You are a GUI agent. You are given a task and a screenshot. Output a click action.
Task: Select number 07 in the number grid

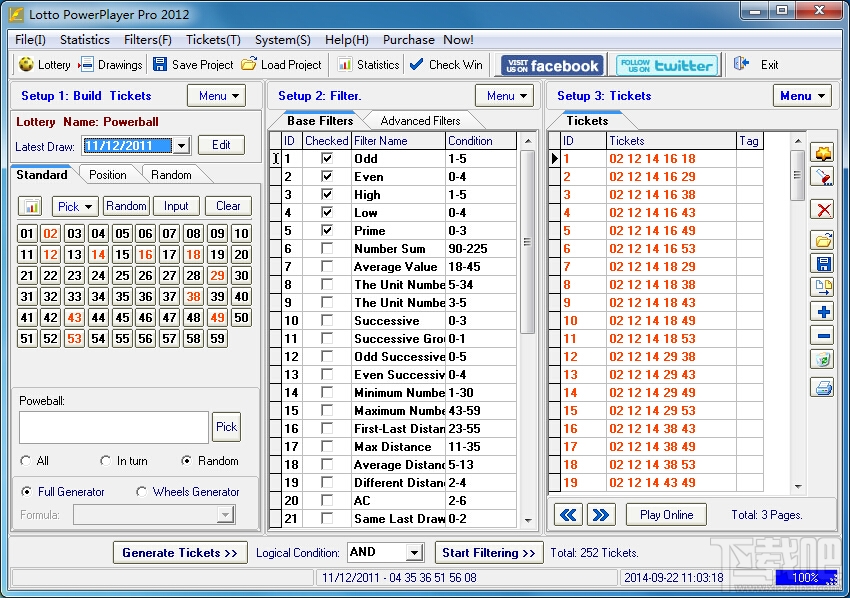[169, 234]
